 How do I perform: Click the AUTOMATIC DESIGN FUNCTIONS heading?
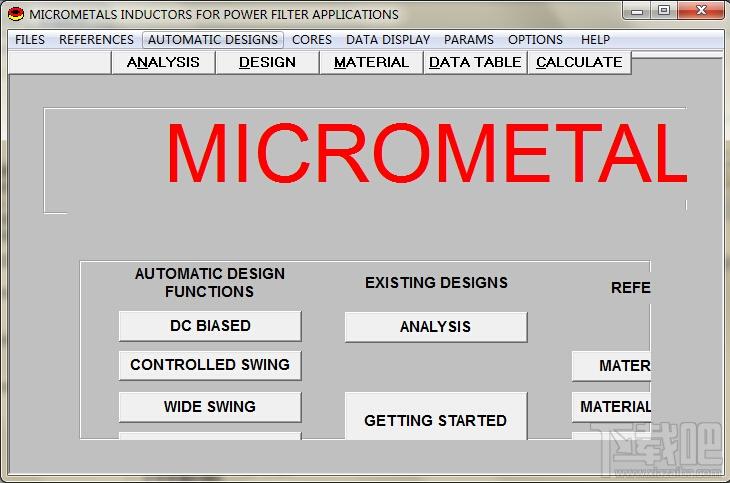(x=210, y=282)
